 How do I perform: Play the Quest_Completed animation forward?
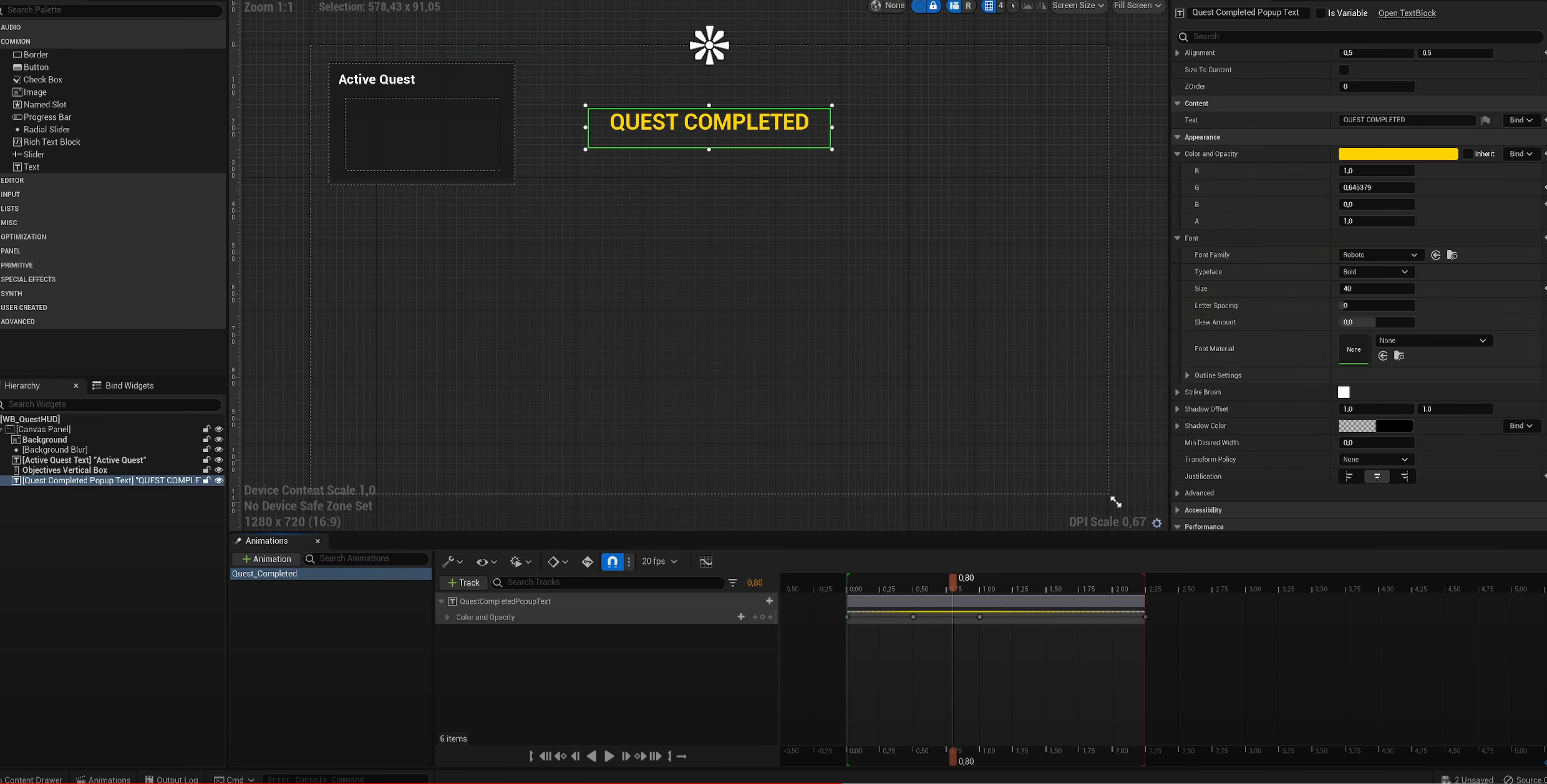[x=609, y=756]
